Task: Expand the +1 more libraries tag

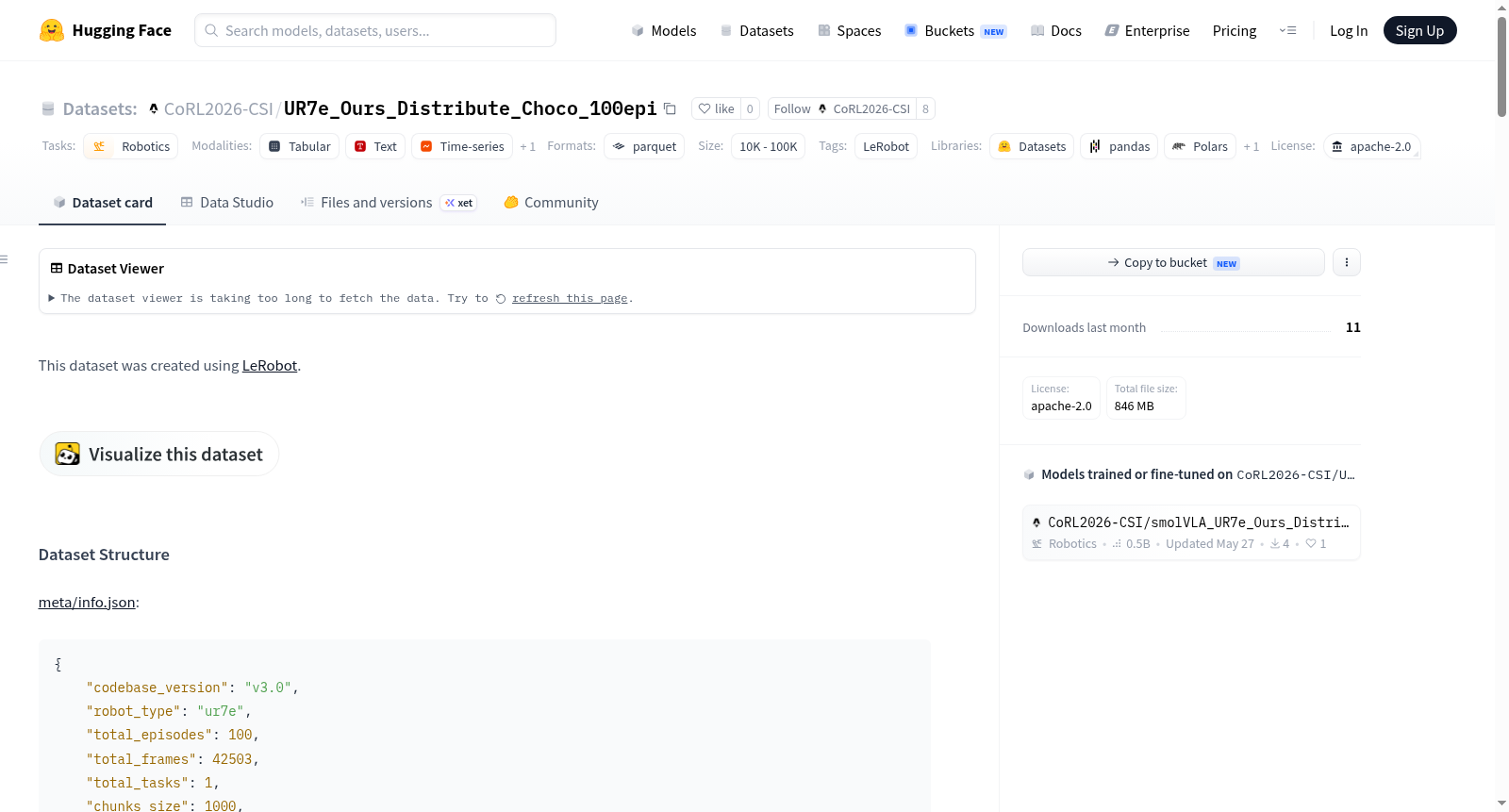Action: pos(1252,147)
